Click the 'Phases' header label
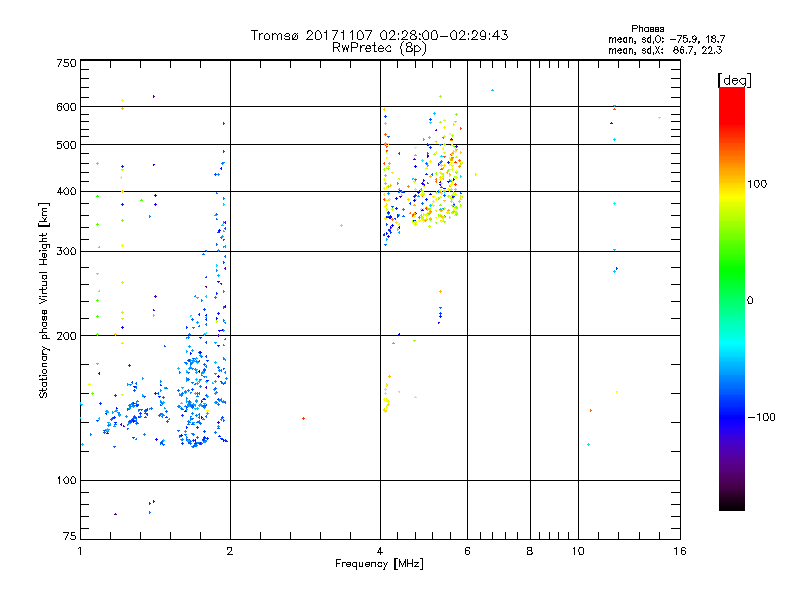Screen dimensions: 800x600 647,29
